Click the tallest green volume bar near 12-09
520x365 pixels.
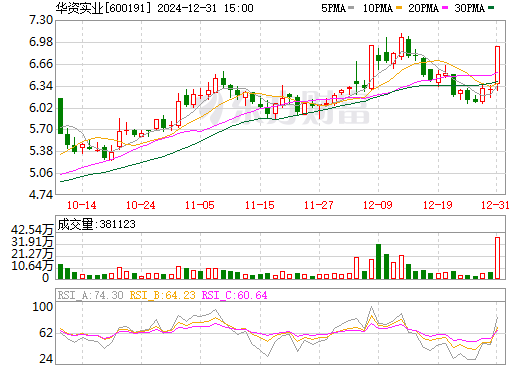tap(378, 262)
